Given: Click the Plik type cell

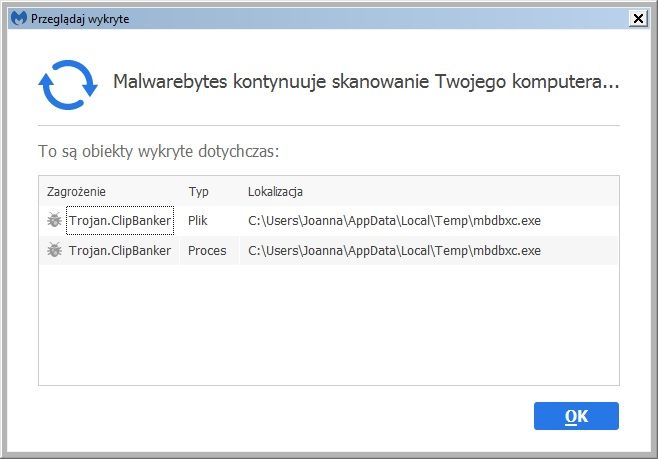Looking at the screenshot, I should [x=198, y=220].
